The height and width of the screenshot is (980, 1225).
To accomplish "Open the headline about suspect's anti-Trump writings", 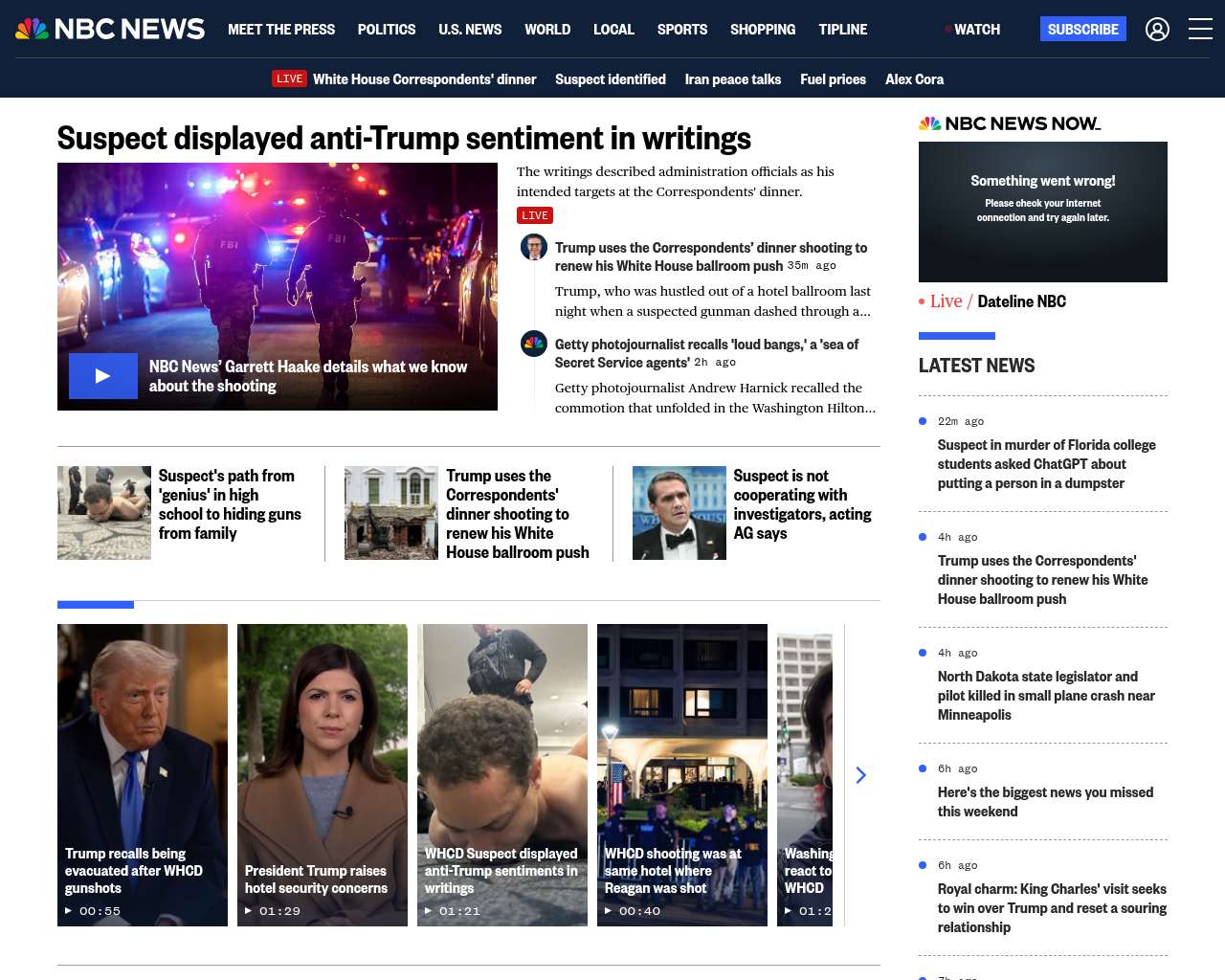I will (x=404, y=139).
